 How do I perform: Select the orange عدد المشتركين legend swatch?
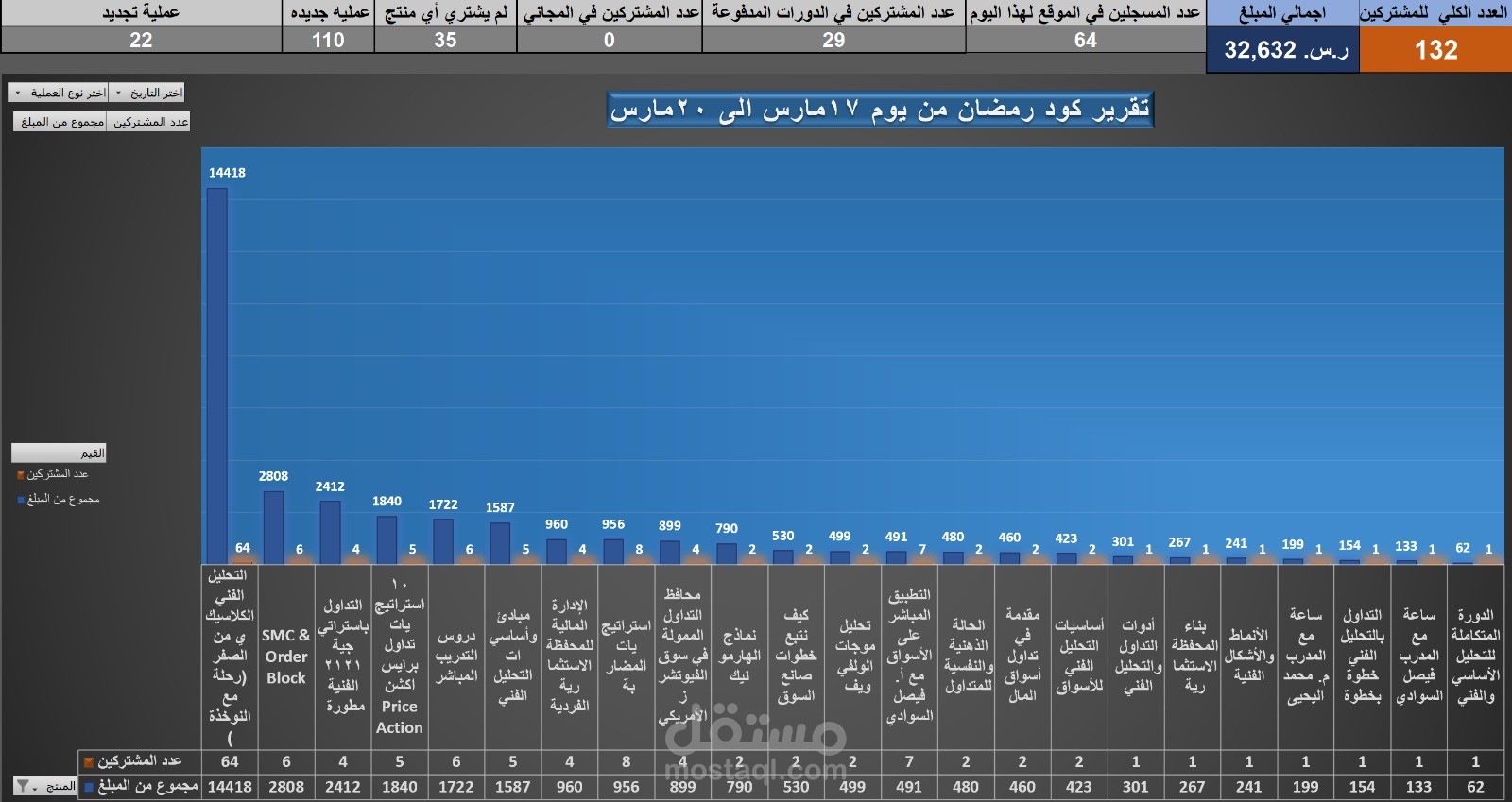point(21,474)
